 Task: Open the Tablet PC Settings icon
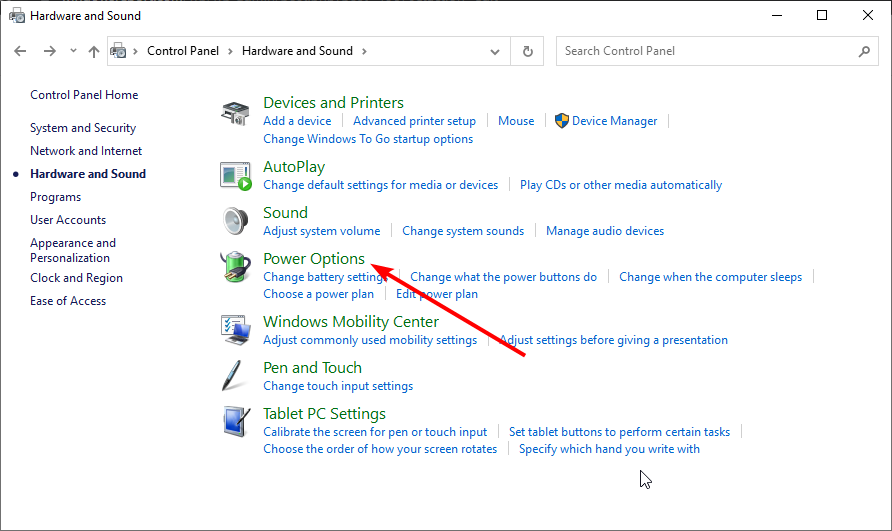(x=236, y=422)
